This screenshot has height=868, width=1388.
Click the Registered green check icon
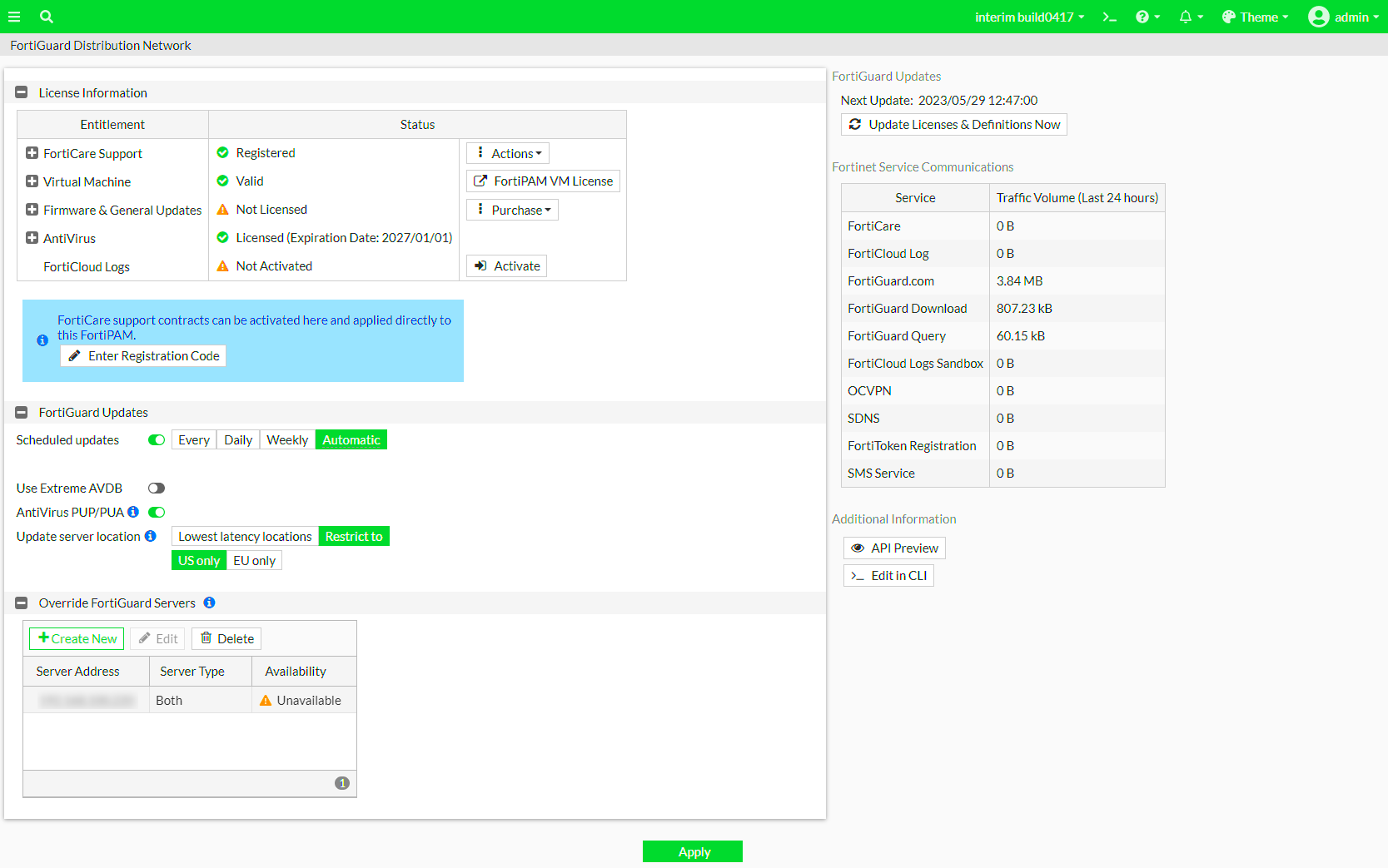point(222,153)
